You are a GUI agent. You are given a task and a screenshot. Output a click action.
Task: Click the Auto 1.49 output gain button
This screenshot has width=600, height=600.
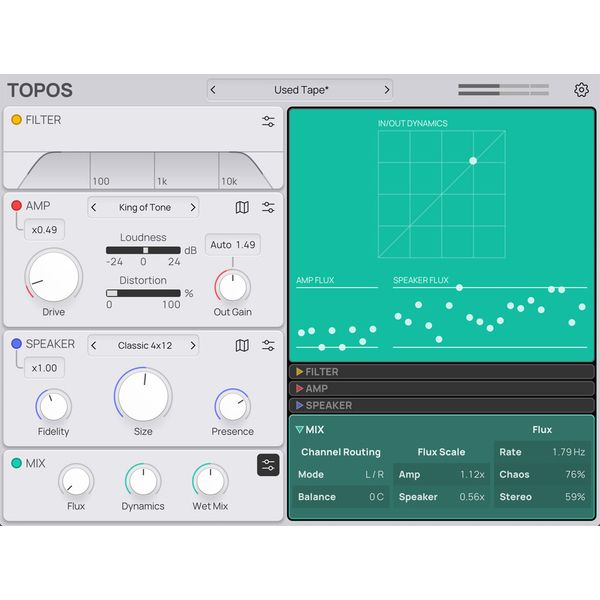point(232,245)
